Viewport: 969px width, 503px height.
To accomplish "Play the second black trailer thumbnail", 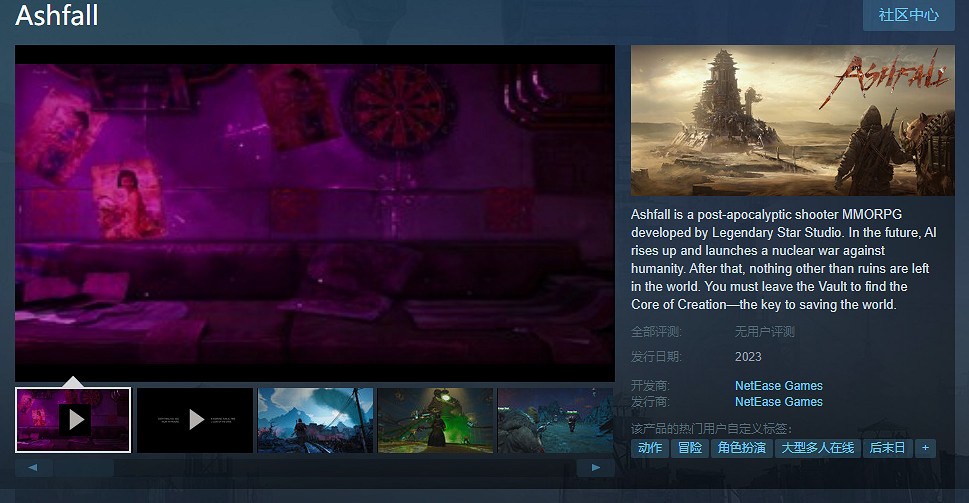I will pyautogui.click(x=195, y=419).
